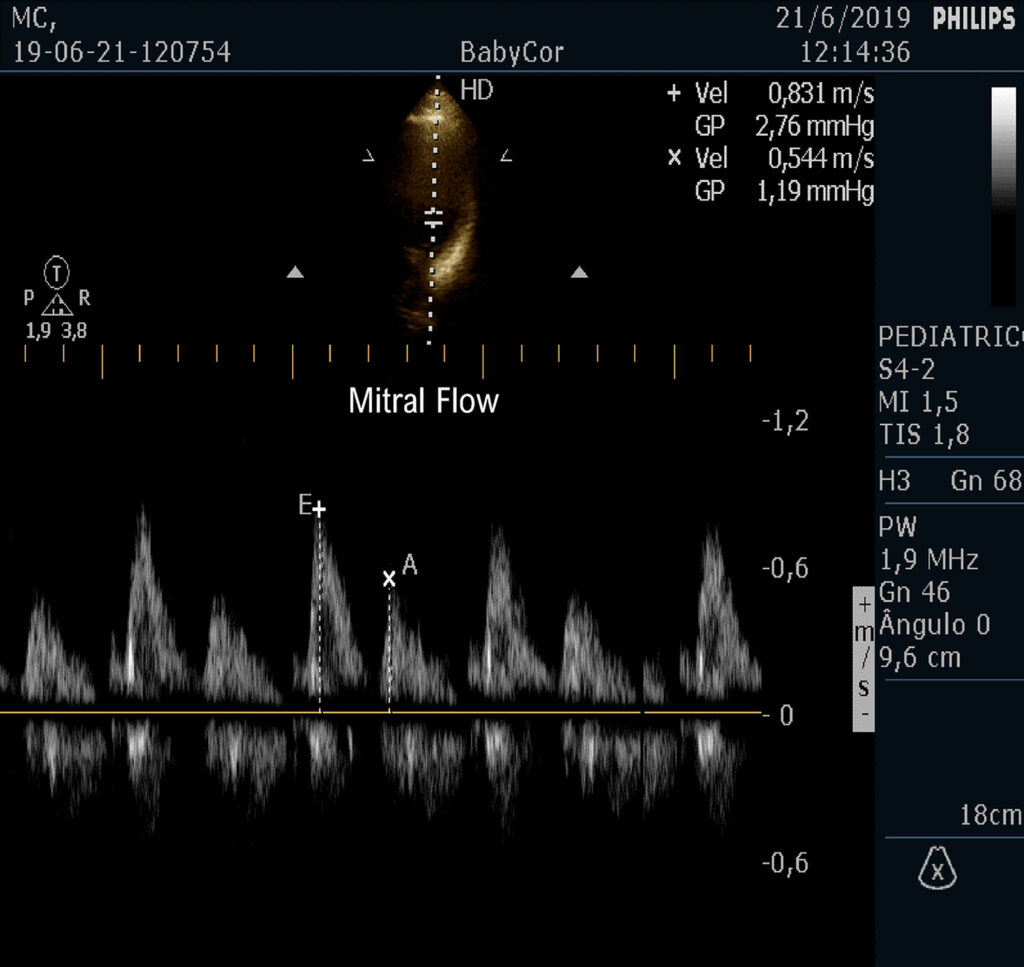The width and height of the screenshot is (1024, 967).
Task: Click the MC, patient initials
Action: click(x=35, y=19)
